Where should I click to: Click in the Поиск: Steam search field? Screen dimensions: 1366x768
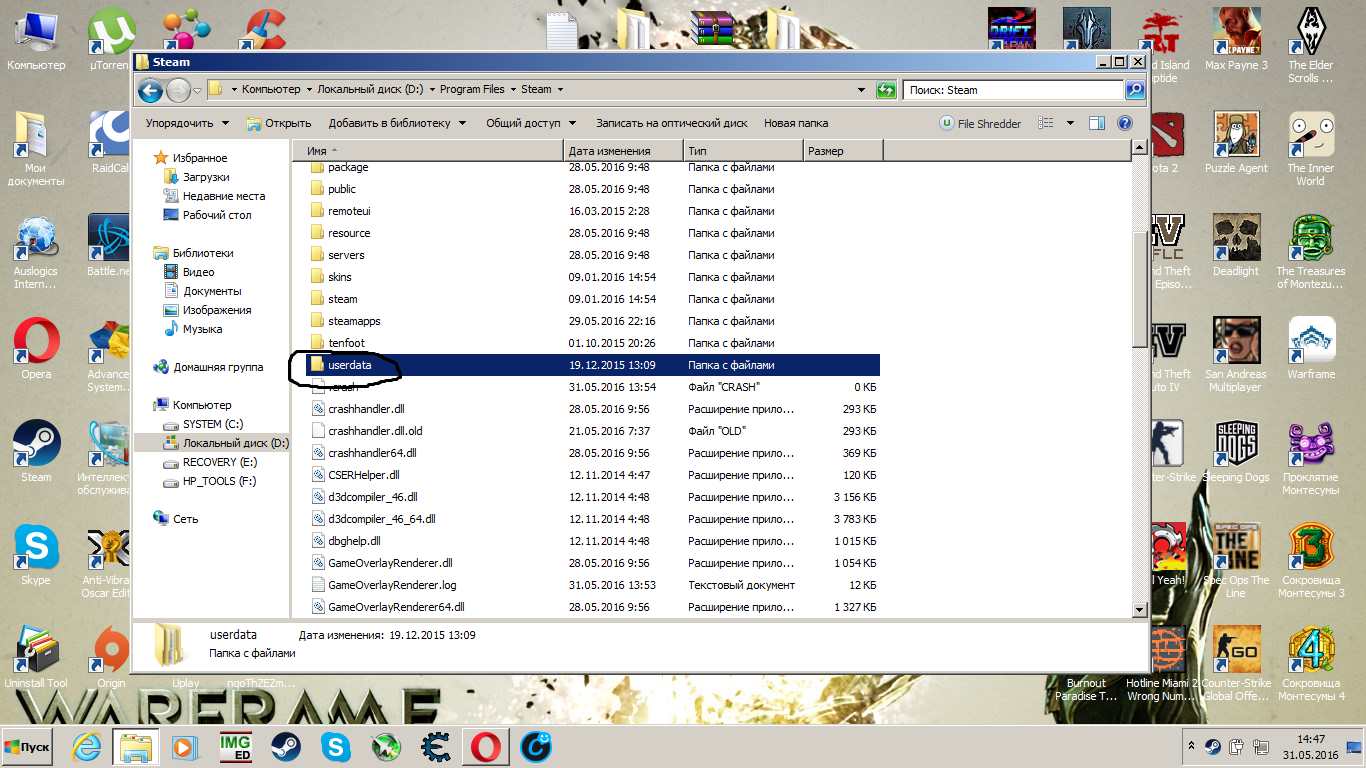pyautogui.click(x=1013, y=90)
